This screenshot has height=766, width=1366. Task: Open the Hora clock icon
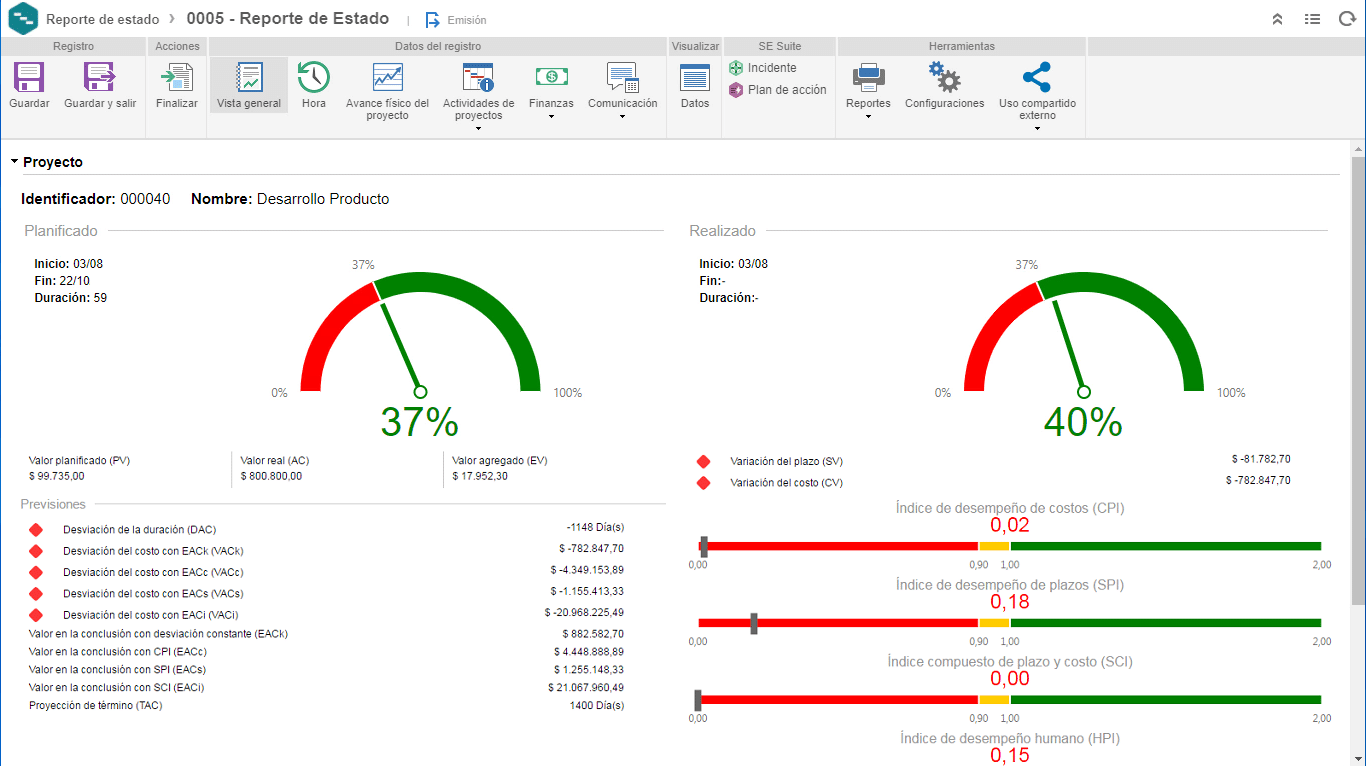pos(314,77)
